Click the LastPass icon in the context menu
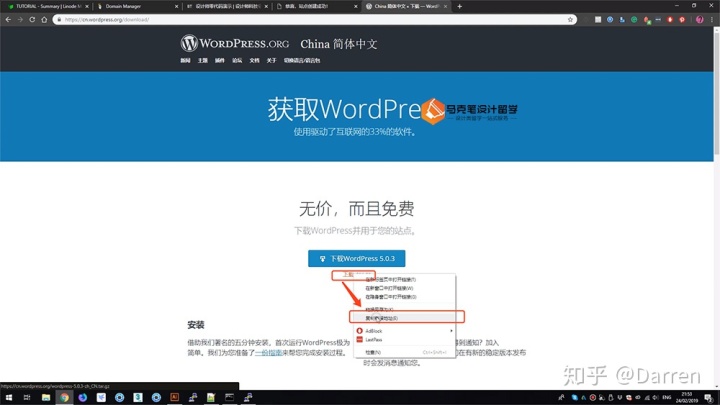Viewport: 720px width, 405px height. [x=360, y=339]
